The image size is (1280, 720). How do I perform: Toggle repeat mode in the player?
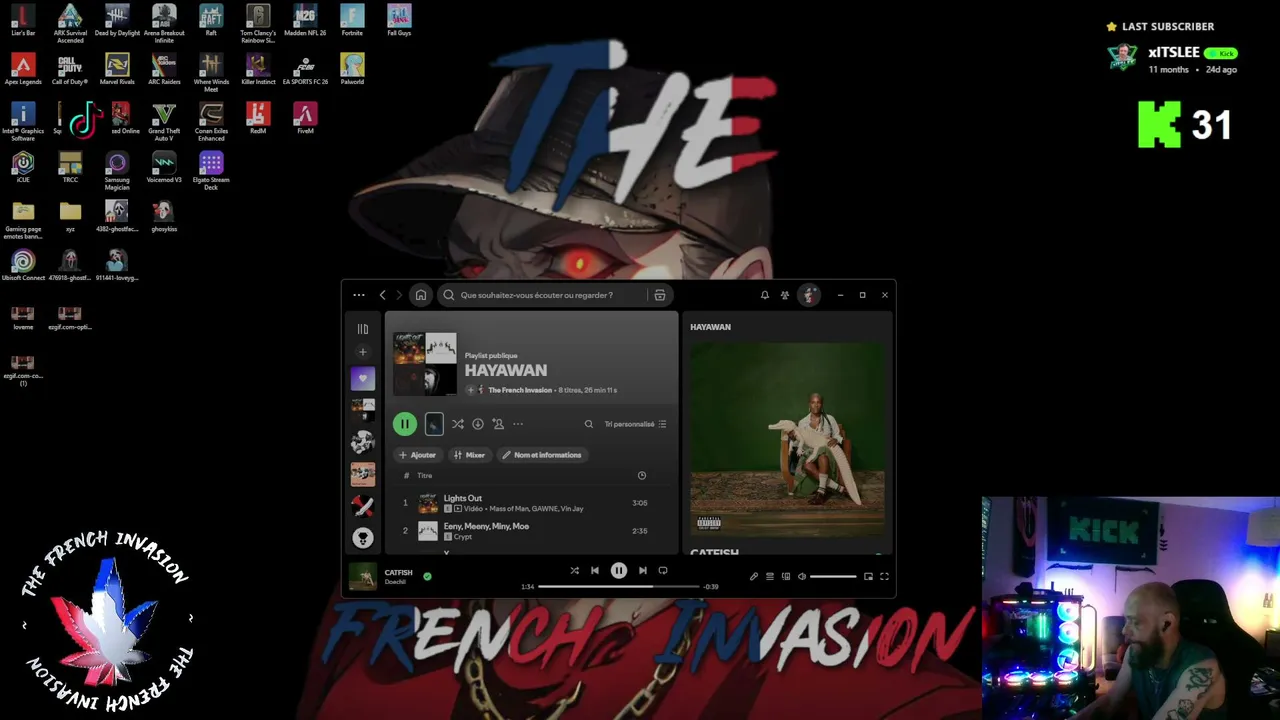(663, 571)
